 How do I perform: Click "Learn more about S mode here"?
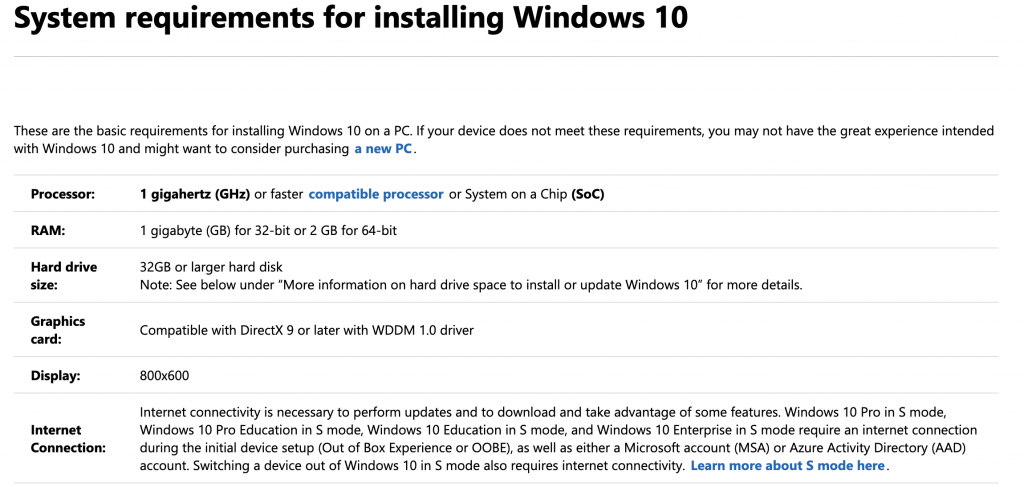tap(787, 466)
